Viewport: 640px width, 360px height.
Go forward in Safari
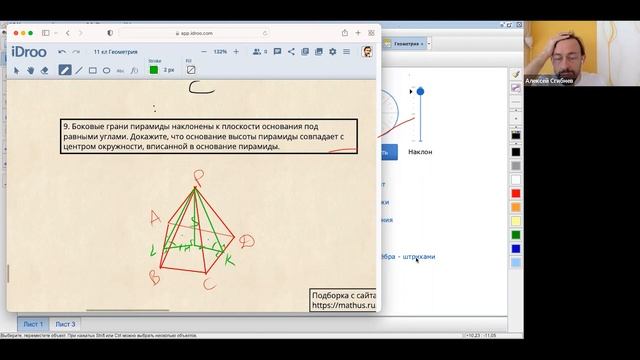[80, 33]
